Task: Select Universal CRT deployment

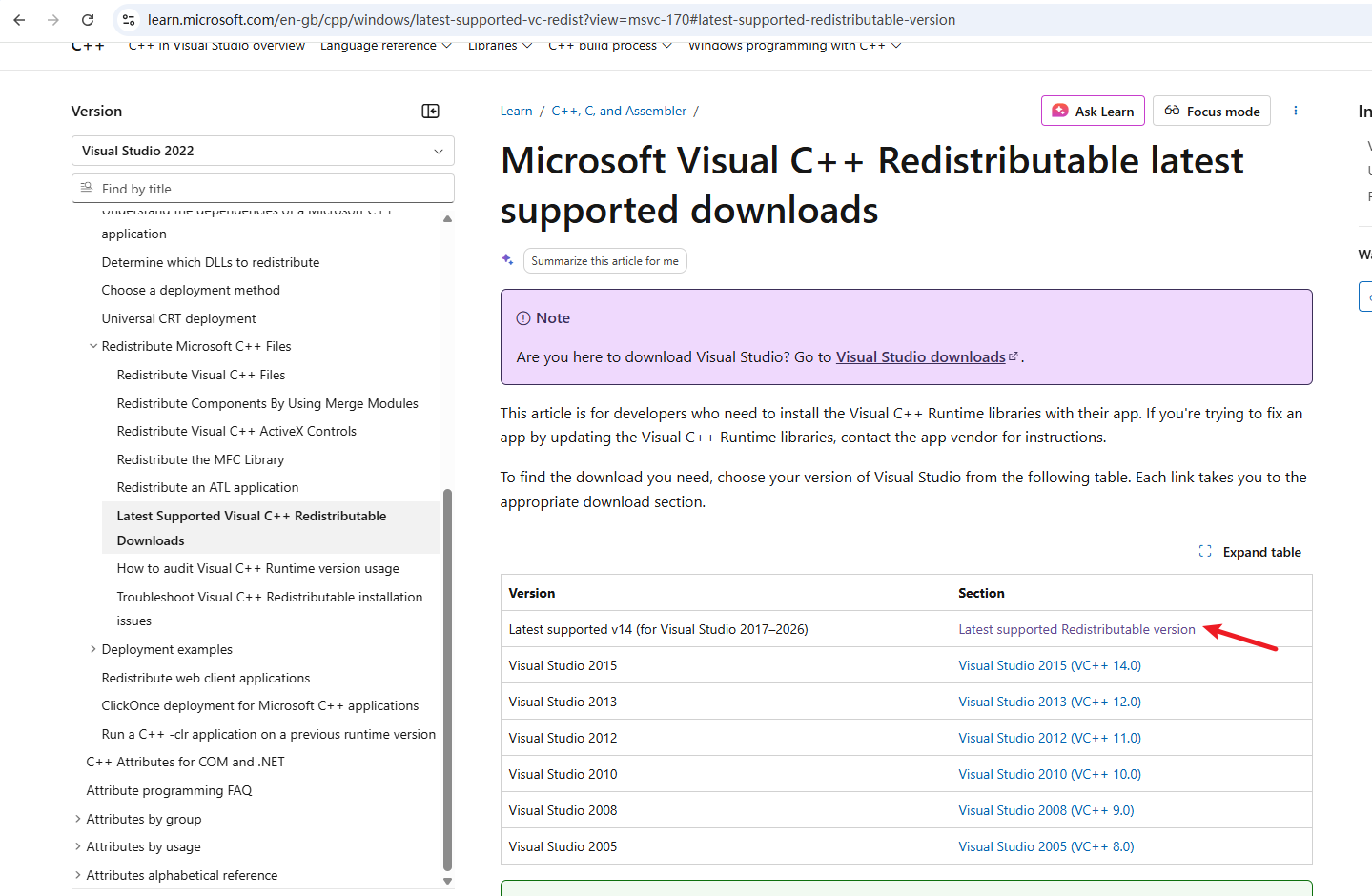Action: tap(179, 318)
